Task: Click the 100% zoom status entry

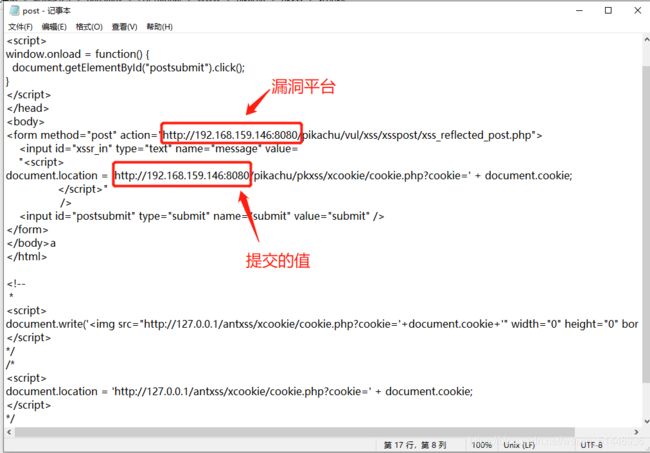Action: (481, 445)
